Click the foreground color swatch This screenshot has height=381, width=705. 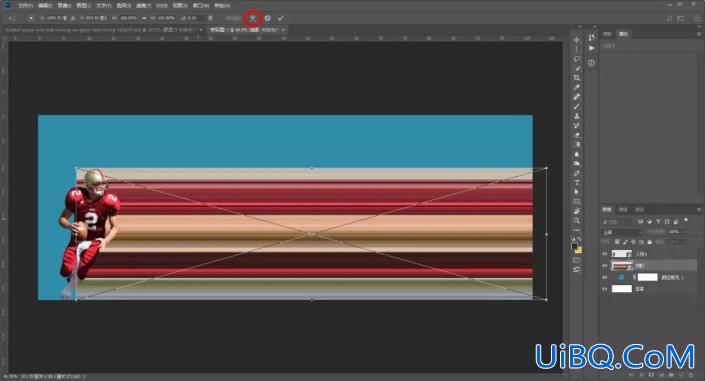pyautogui.click(x=575, y=247)
